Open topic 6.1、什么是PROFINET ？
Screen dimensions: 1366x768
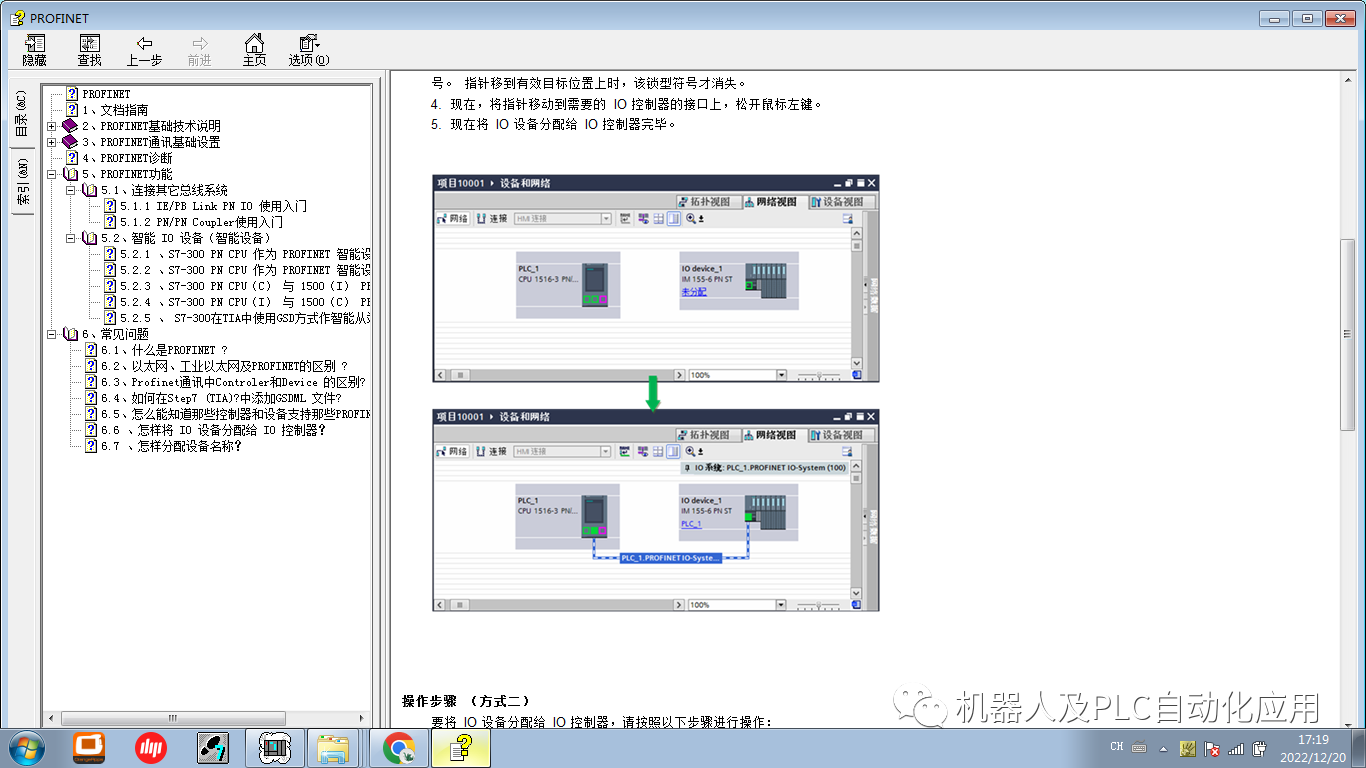coord(164,350)
